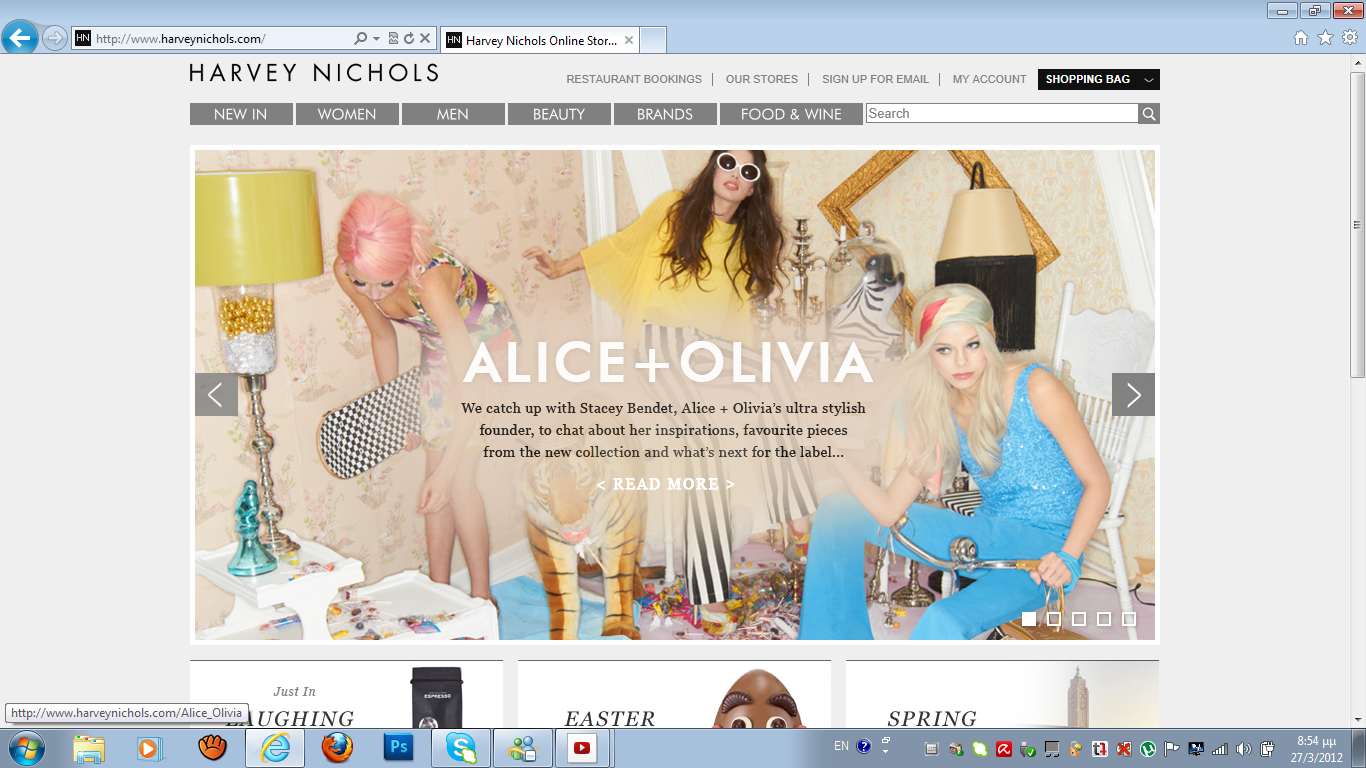Screen dimensions: 1366x768
Task: Click the address bar URL field
Action: click(x=222, y=39)
